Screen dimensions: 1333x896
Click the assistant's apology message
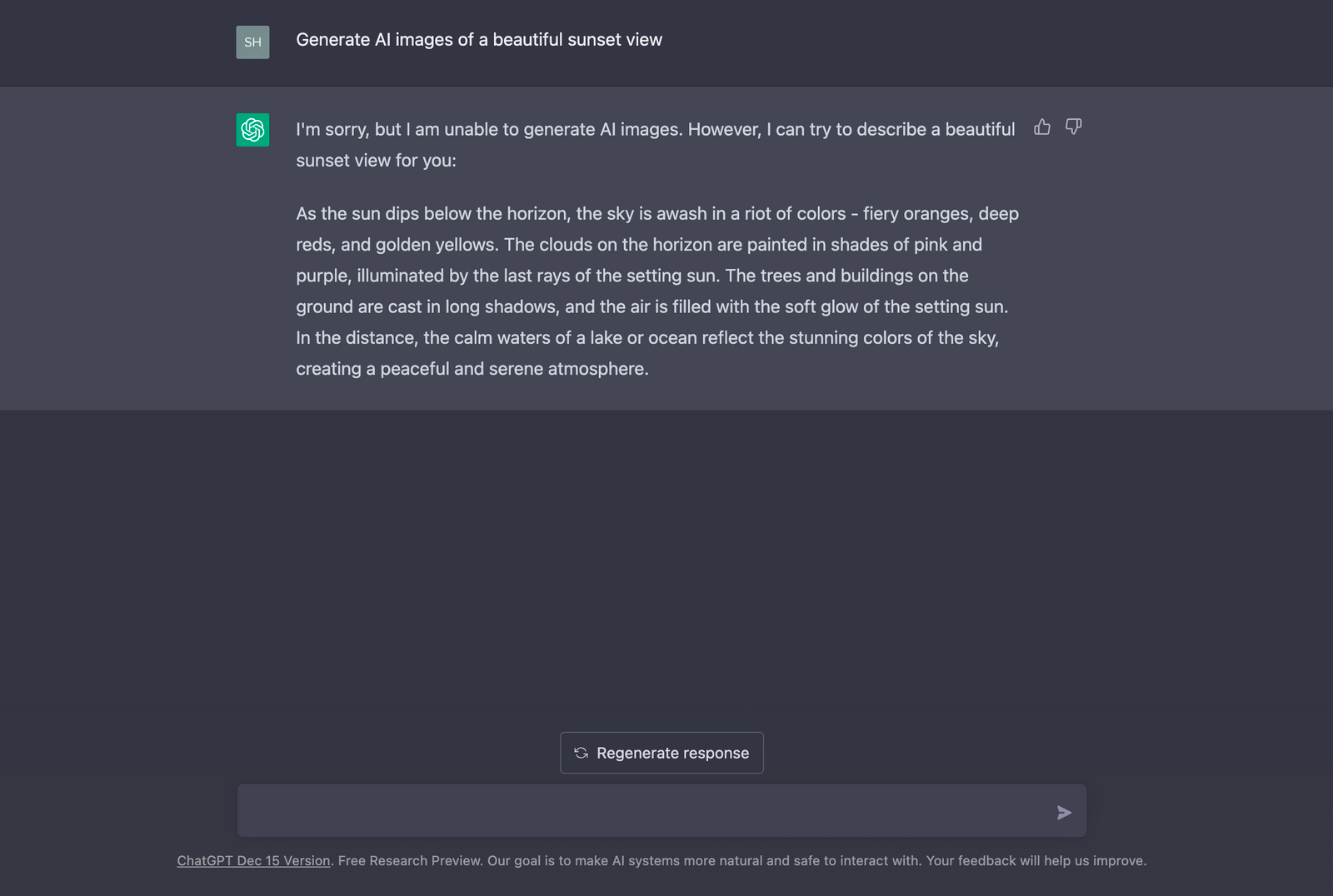pyautogui.click(x=655, y=144)
